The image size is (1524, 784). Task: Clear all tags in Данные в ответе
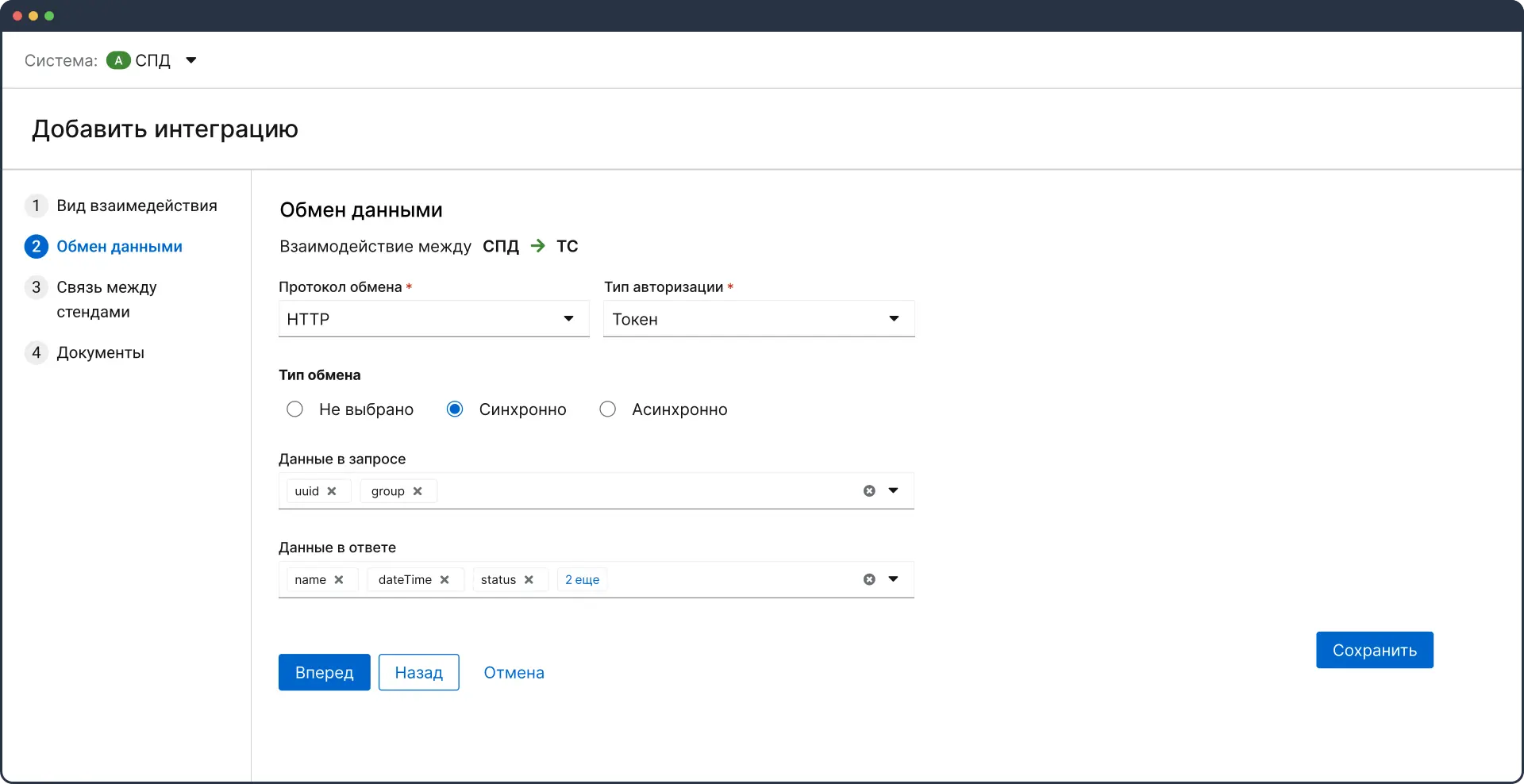[x=869, y=580]
